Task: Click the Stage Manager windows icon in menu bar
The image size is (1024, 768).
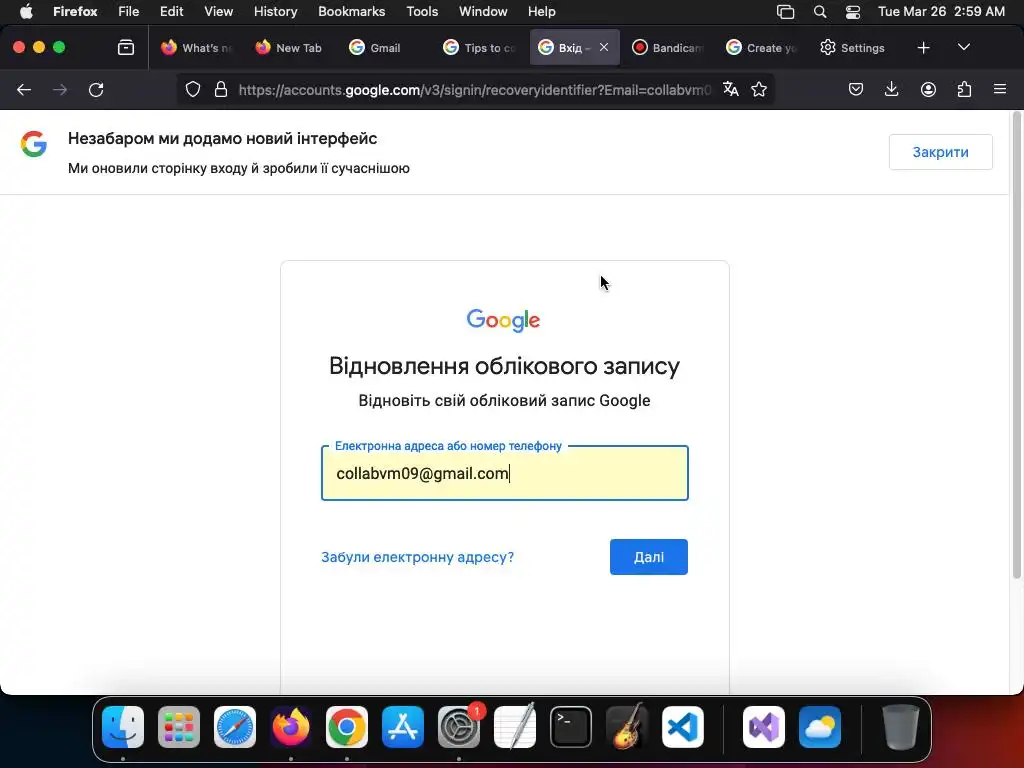Action: click(786, 11)
